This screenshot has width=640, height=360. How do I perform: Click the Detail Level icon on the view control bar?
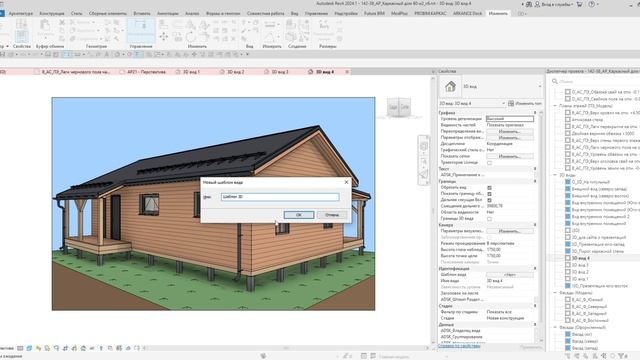tap(20, 348)
